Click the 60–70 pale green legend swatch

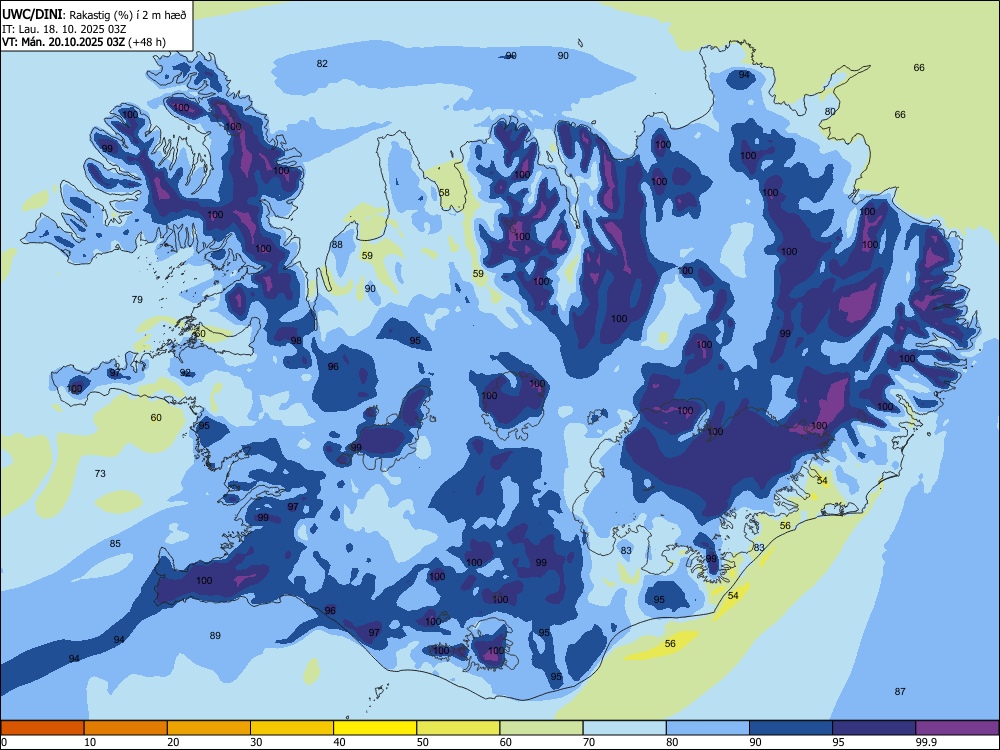[x=541, y=728]
